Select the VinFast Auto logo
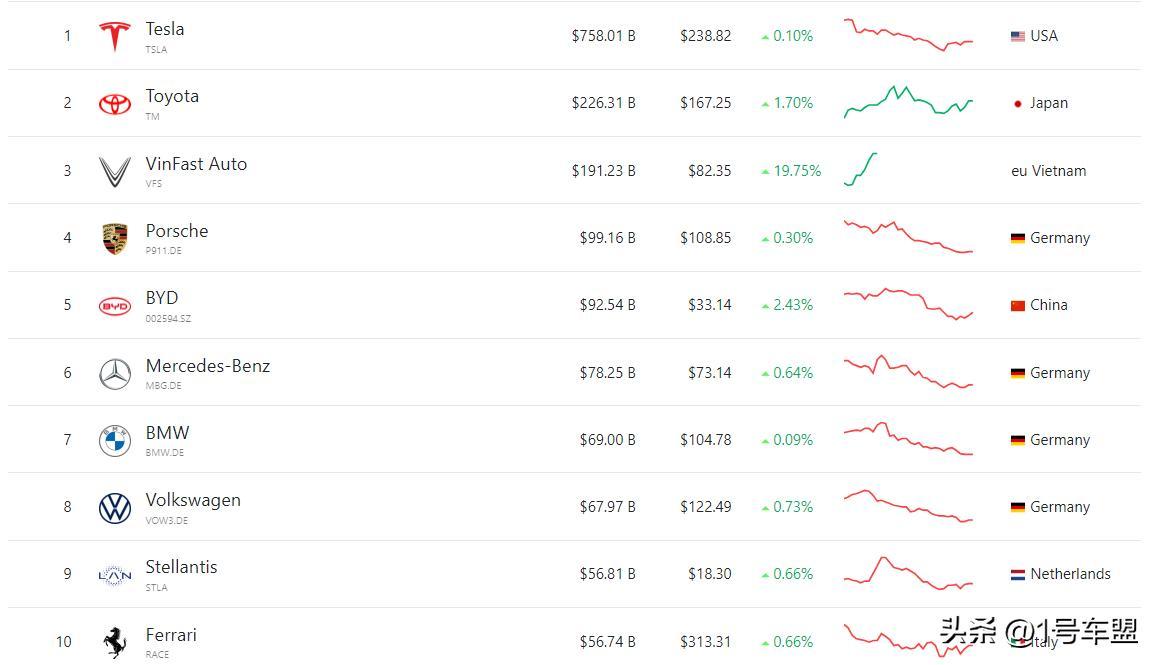Viewport: 1158px width, 665px height. point(114,171)
